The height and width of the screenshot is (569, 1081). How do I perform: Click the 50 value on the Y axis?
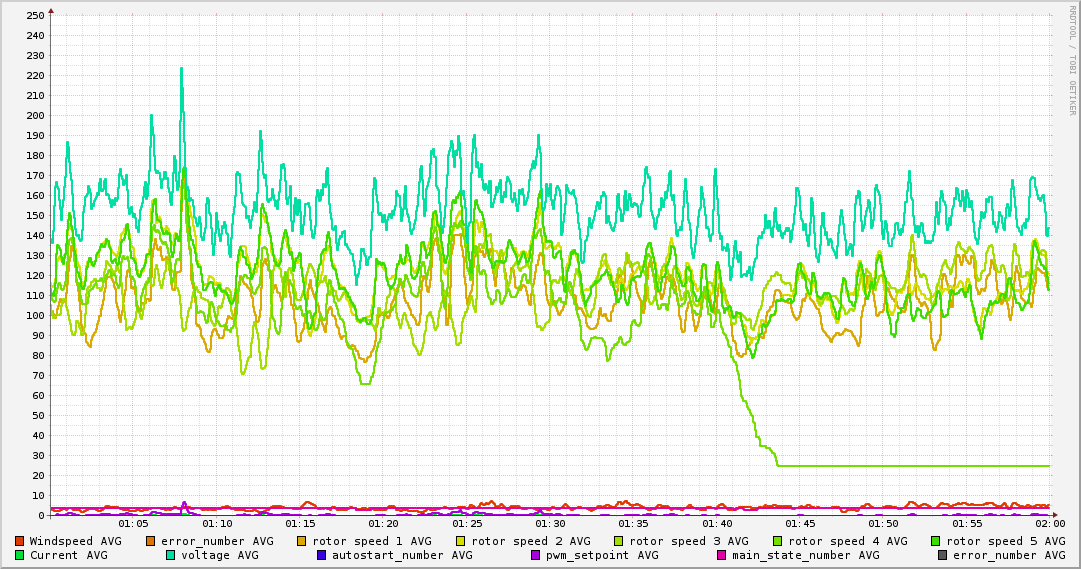[38, 416]
